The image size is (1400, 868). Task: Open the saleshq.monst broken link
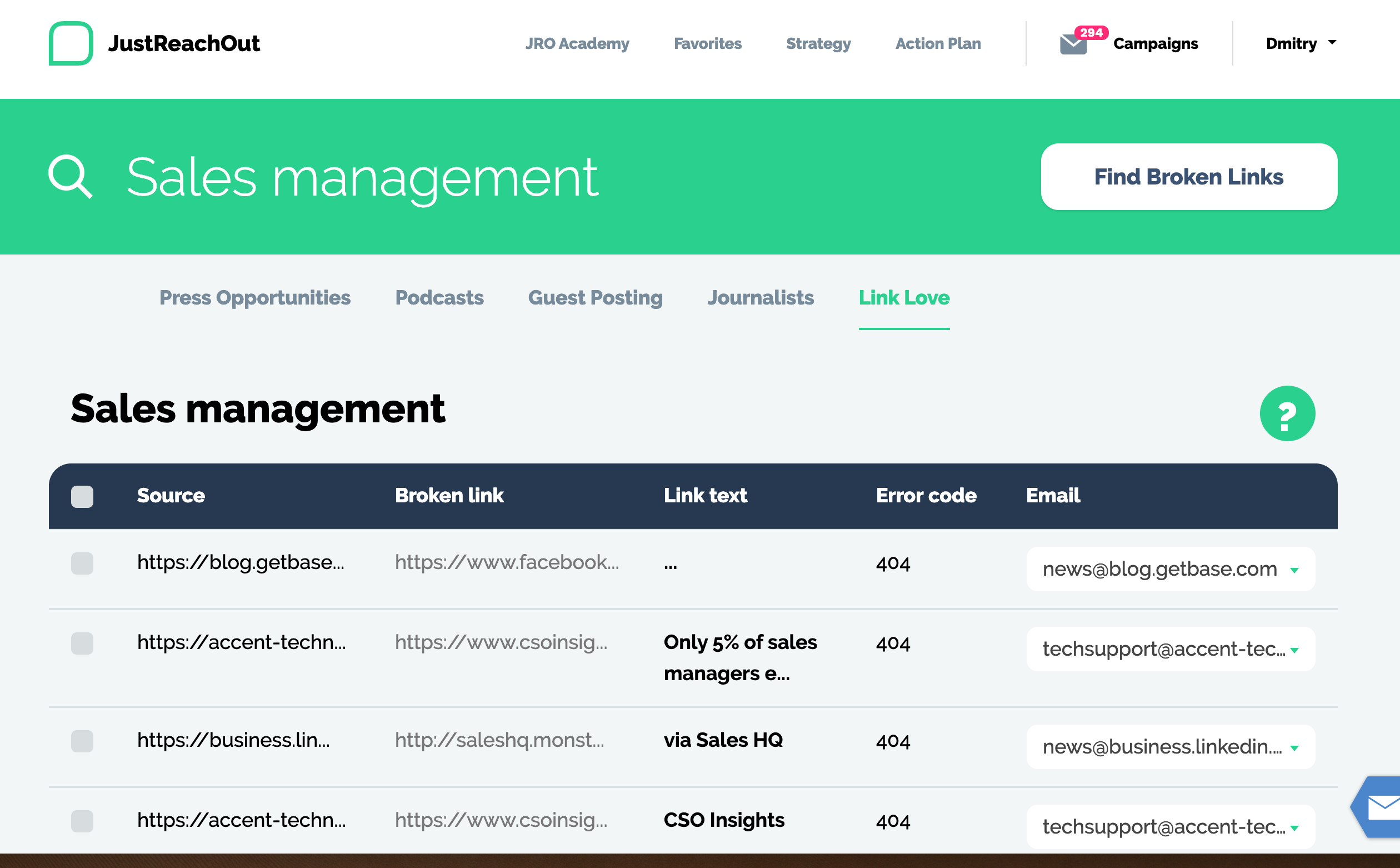point(499,740)
